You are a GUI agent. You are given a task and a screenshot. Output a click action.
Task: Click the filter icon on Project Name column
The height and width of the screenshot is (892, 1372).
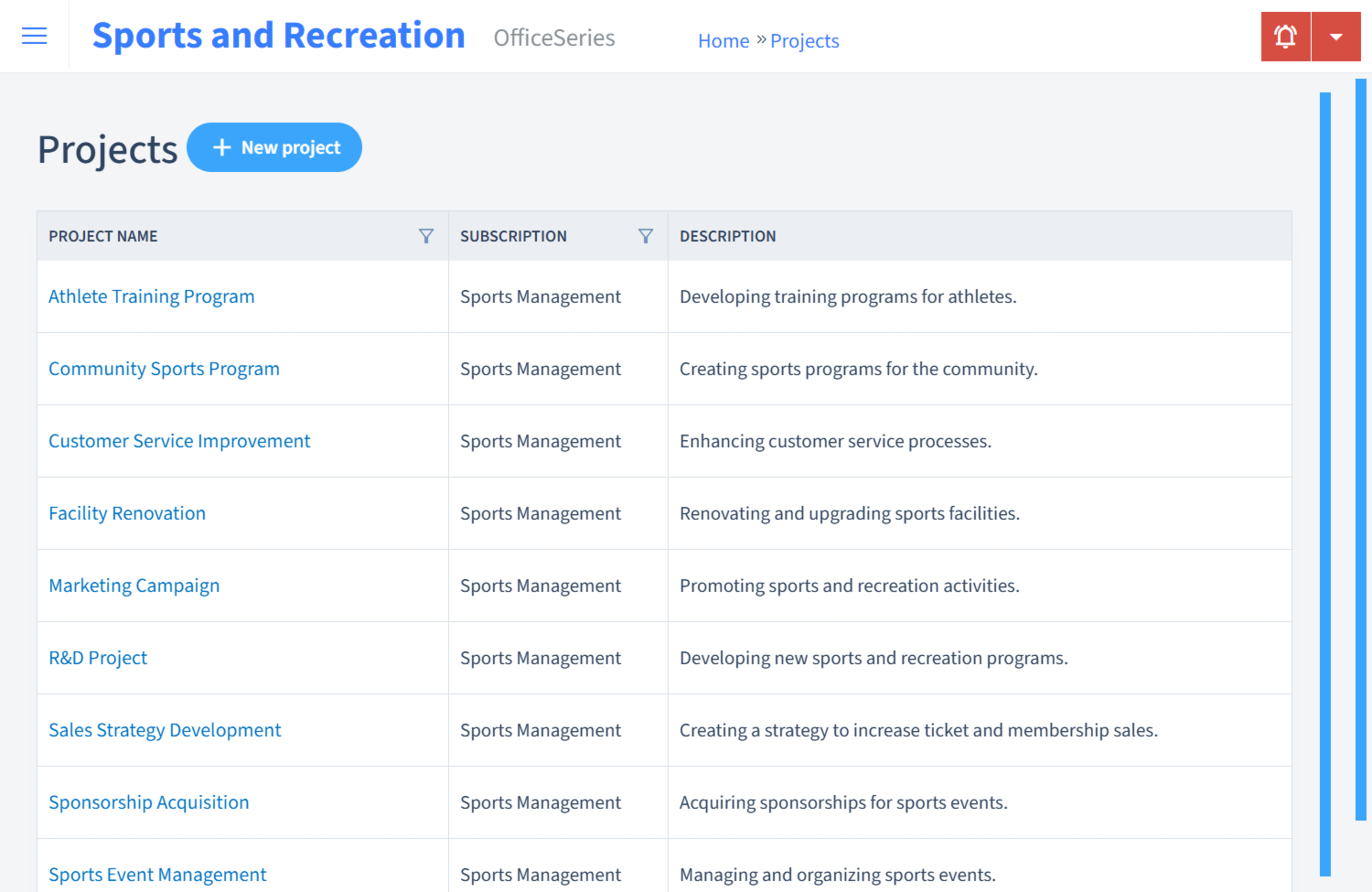tap(426, 235)
